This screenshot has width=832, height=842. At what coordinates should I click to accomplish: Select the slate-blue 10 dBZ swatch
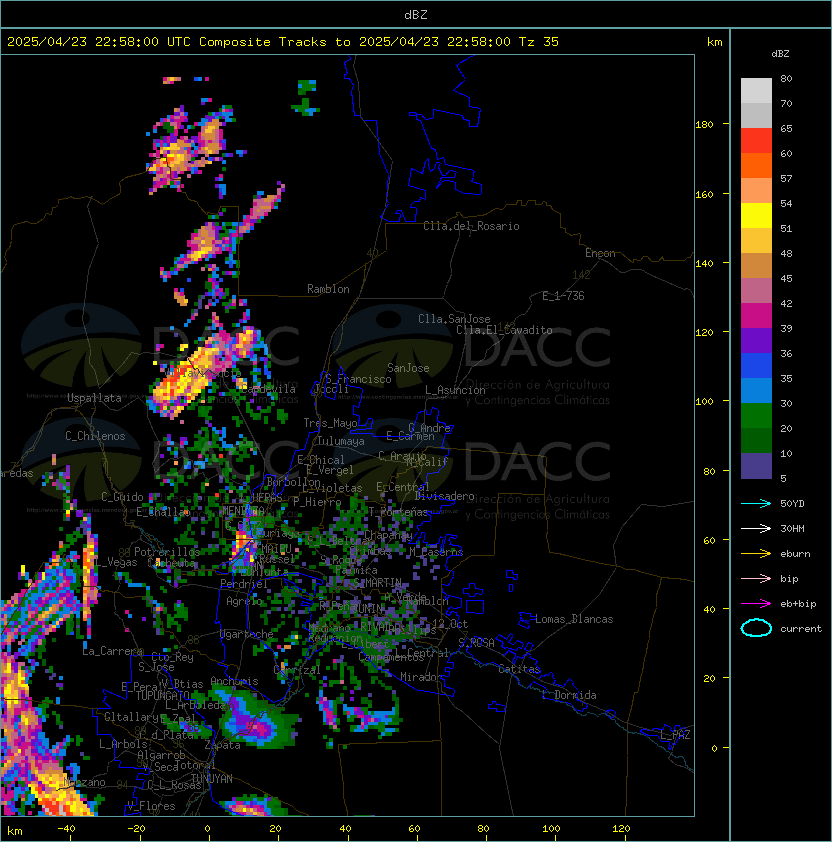pos(756,466)
